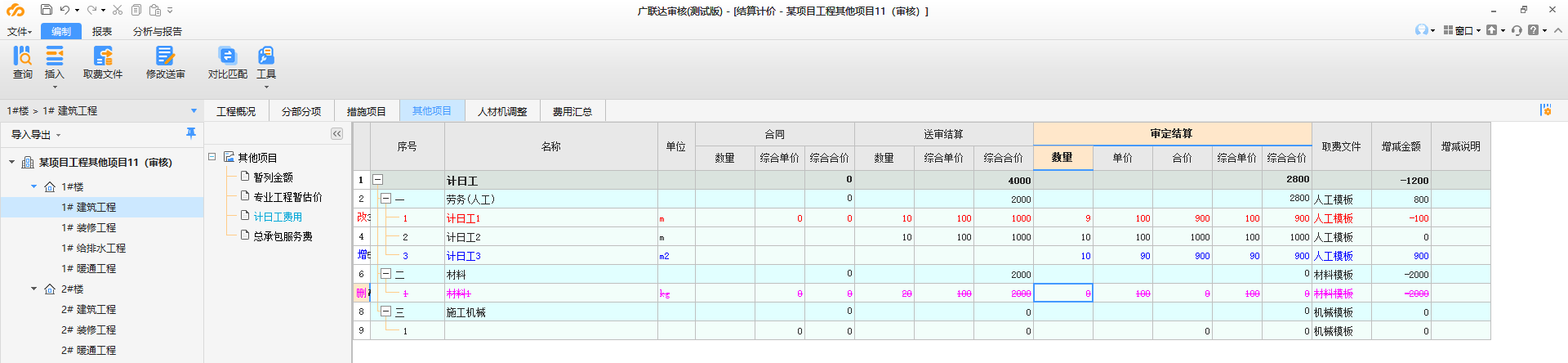
Task: Click the save icon in quick access bar
Action: pyautogui.click(x=47, y=11)
